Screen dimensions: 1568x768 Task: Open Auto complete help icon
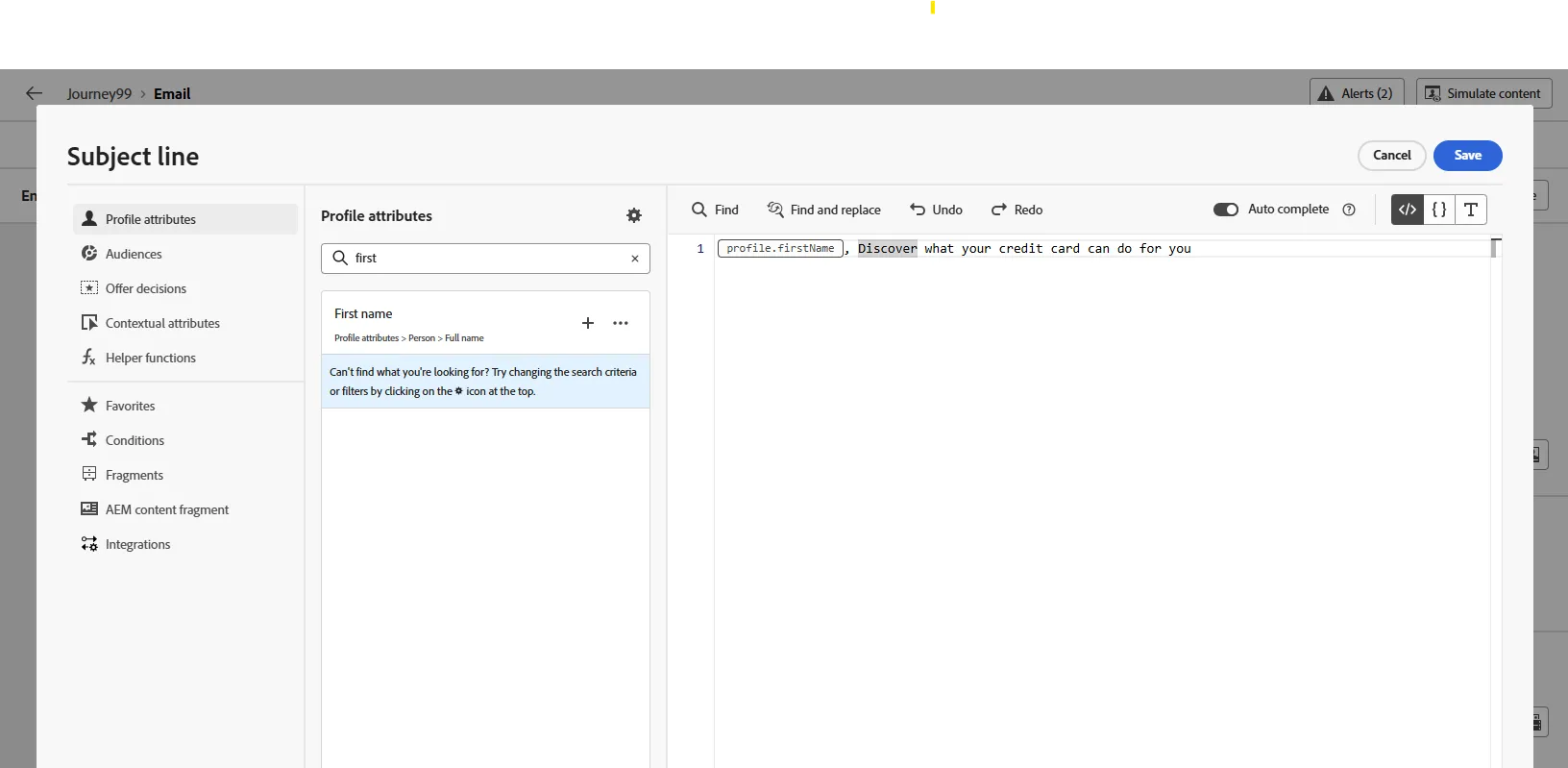pos(1349,210)
